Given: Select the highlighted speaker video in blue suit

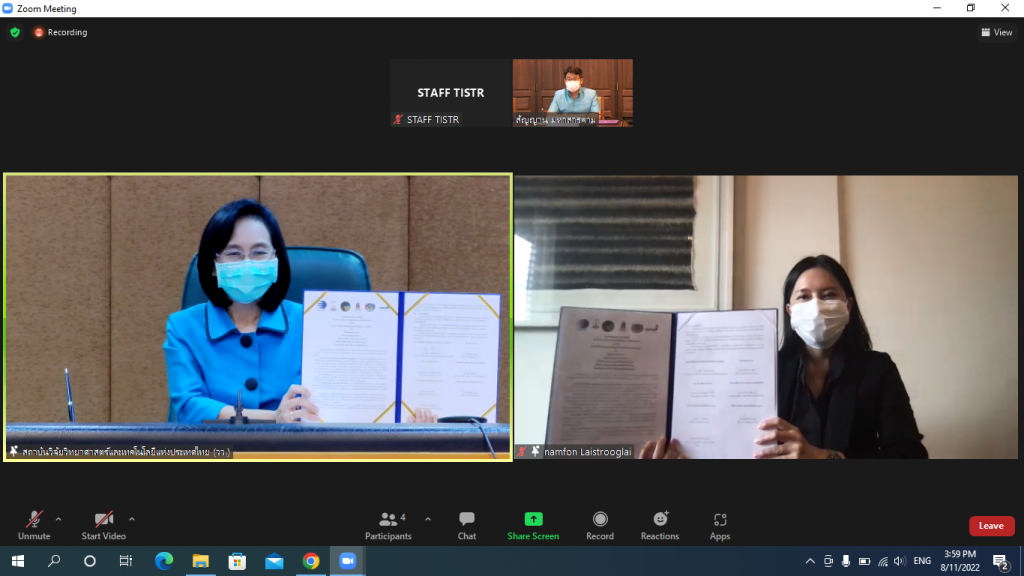Looking at the screenshot, I should pyautogui.click(x=258, y=317).
